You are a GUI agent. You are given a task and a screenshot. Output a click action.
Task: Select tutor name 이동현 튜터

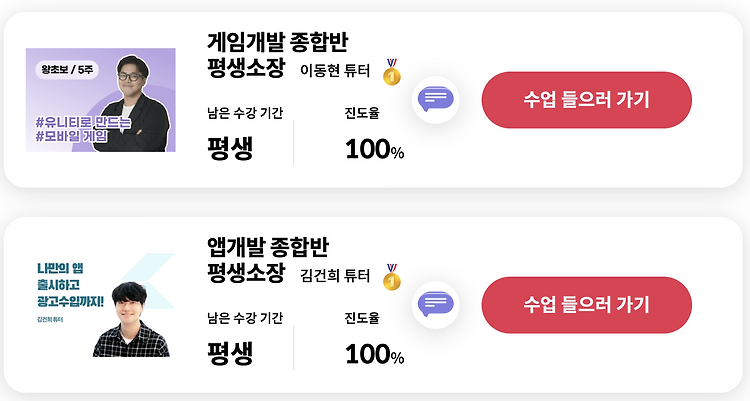335,71
